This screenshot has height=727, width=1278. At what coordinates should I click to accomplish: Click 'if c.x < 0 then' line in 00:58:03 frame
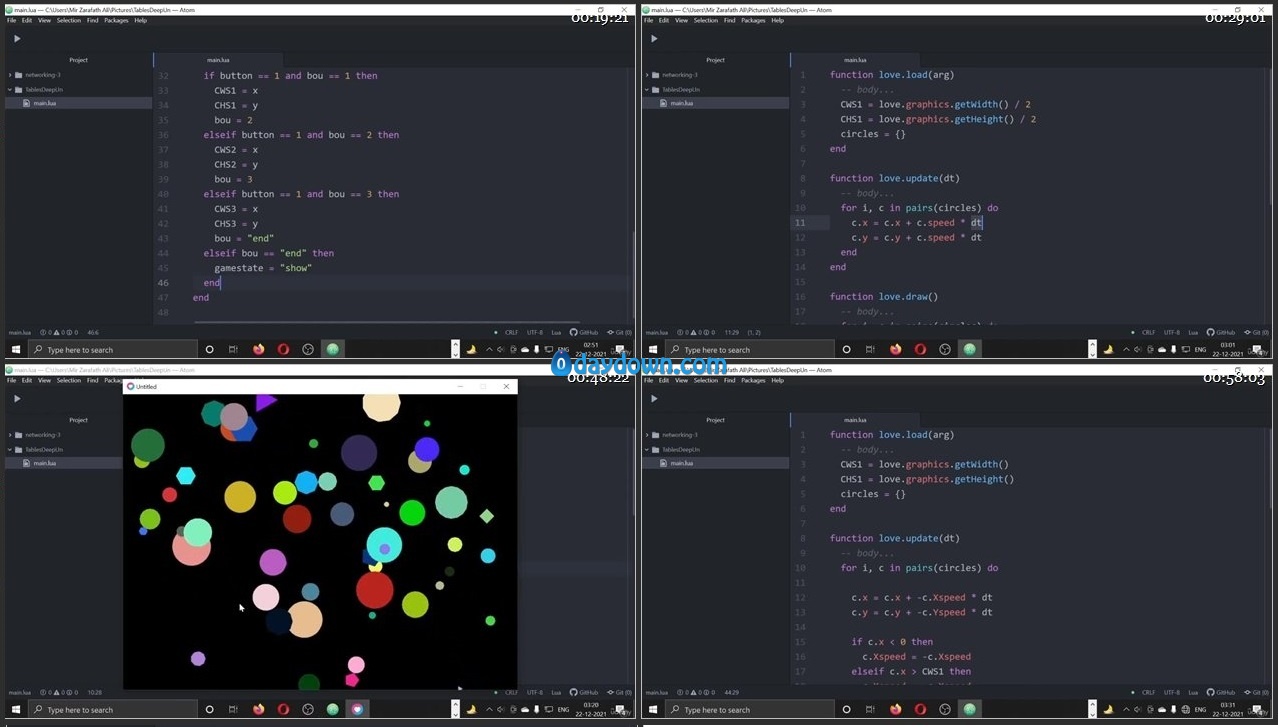(x=892, y=642)
